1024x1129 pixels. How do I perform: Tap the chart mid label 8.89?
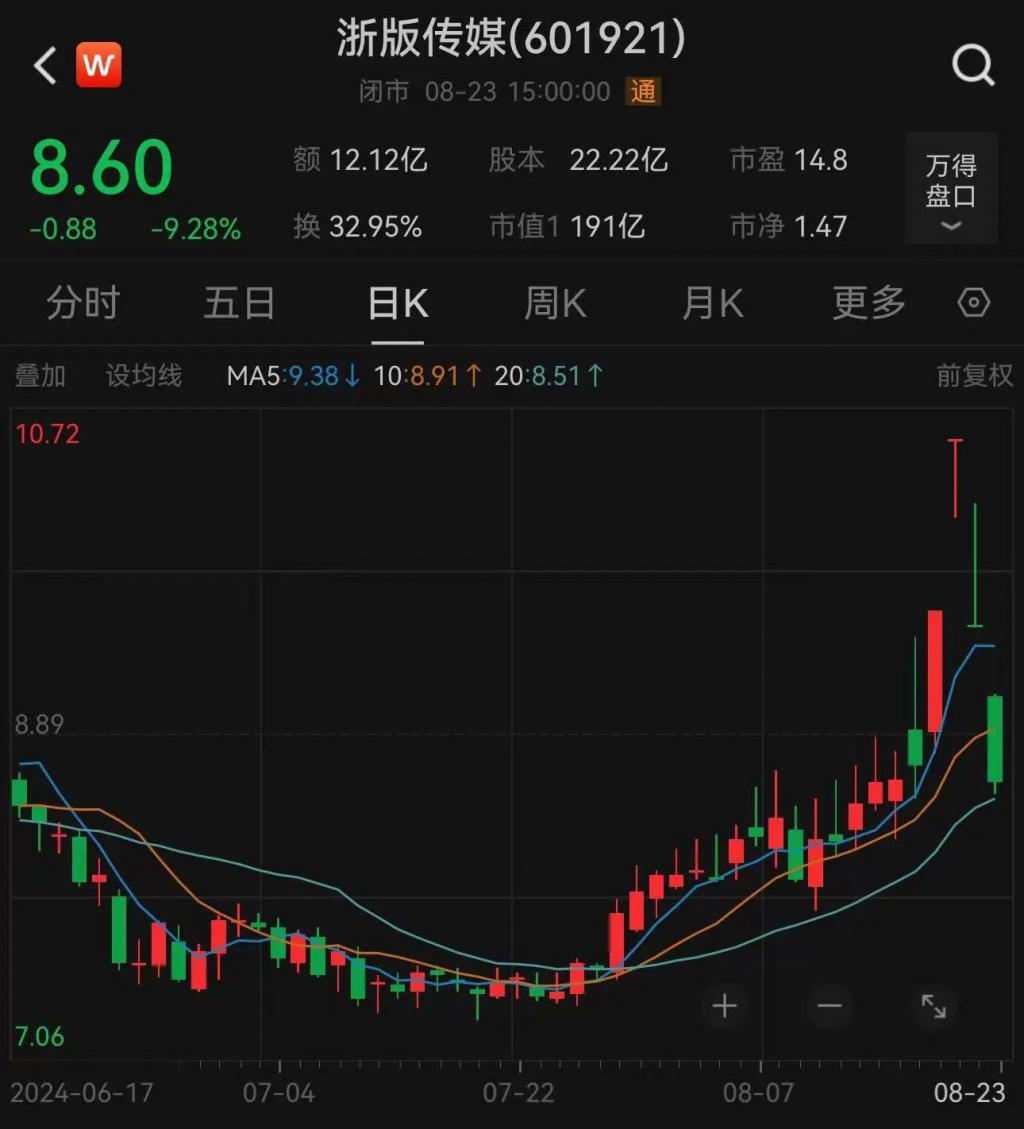point(40,724)
